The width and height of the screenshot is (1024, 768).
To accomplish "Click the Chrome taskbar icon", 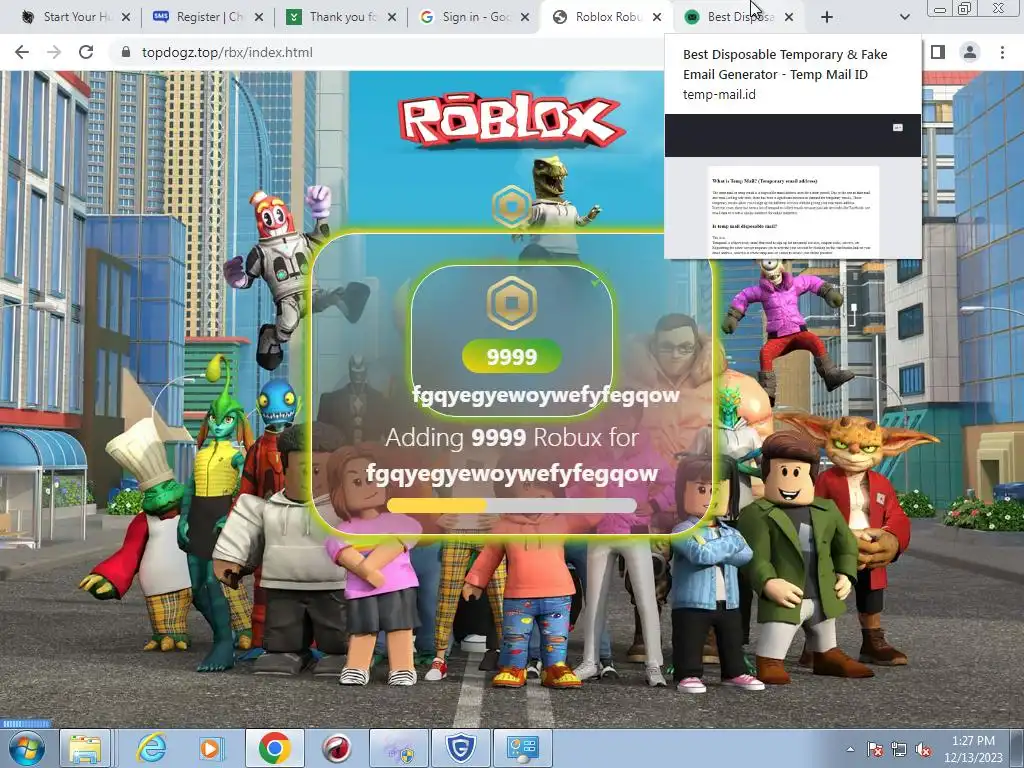I will [x=274, y=748].
